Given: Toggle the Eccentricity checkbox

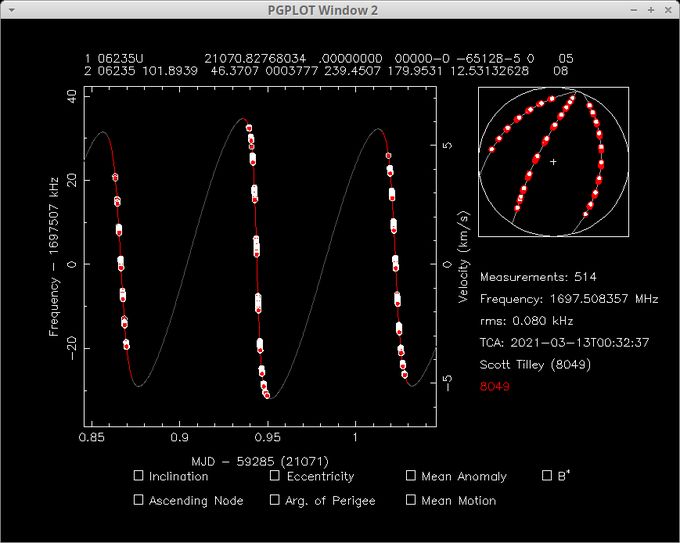Looking at the screenshot, I should pyautogui.click(x=275, y=475).
